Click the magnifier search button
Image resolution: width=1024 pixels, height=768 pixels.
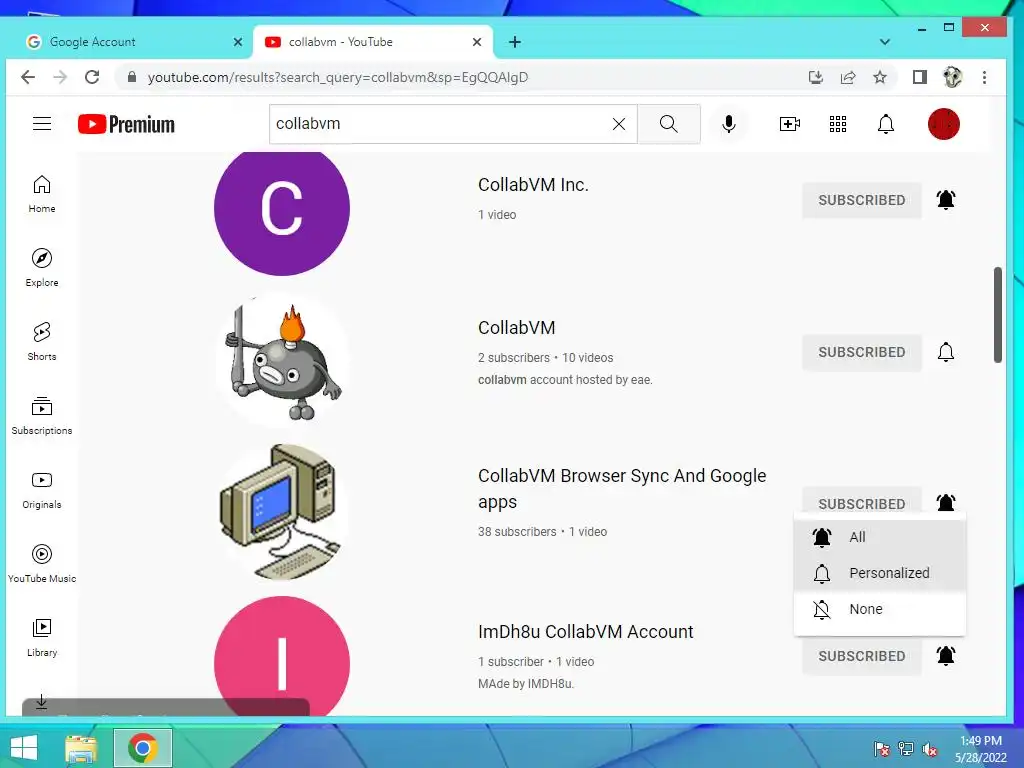point(669,124)
